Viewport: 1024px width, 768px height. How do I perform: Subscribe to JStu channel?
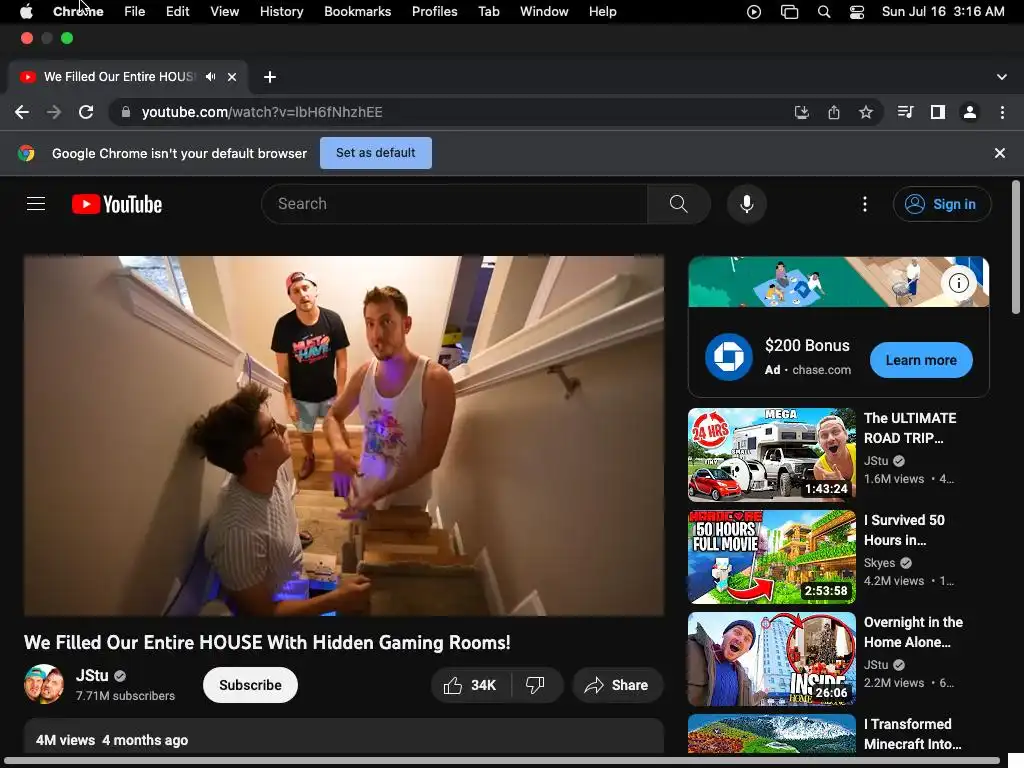tap(250, 685)
